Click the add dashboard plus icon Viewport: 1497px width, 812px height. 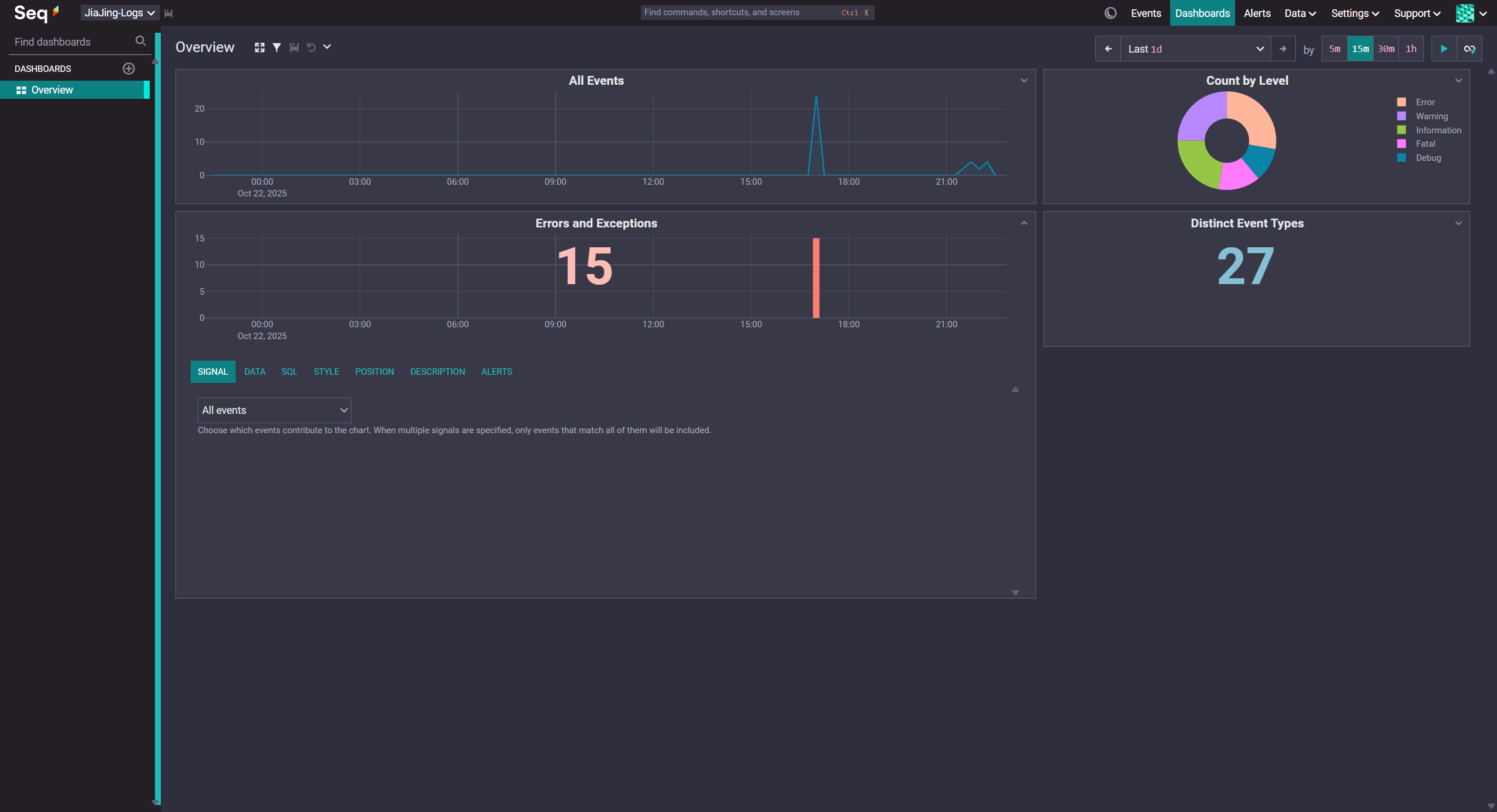tap(129, 68)
